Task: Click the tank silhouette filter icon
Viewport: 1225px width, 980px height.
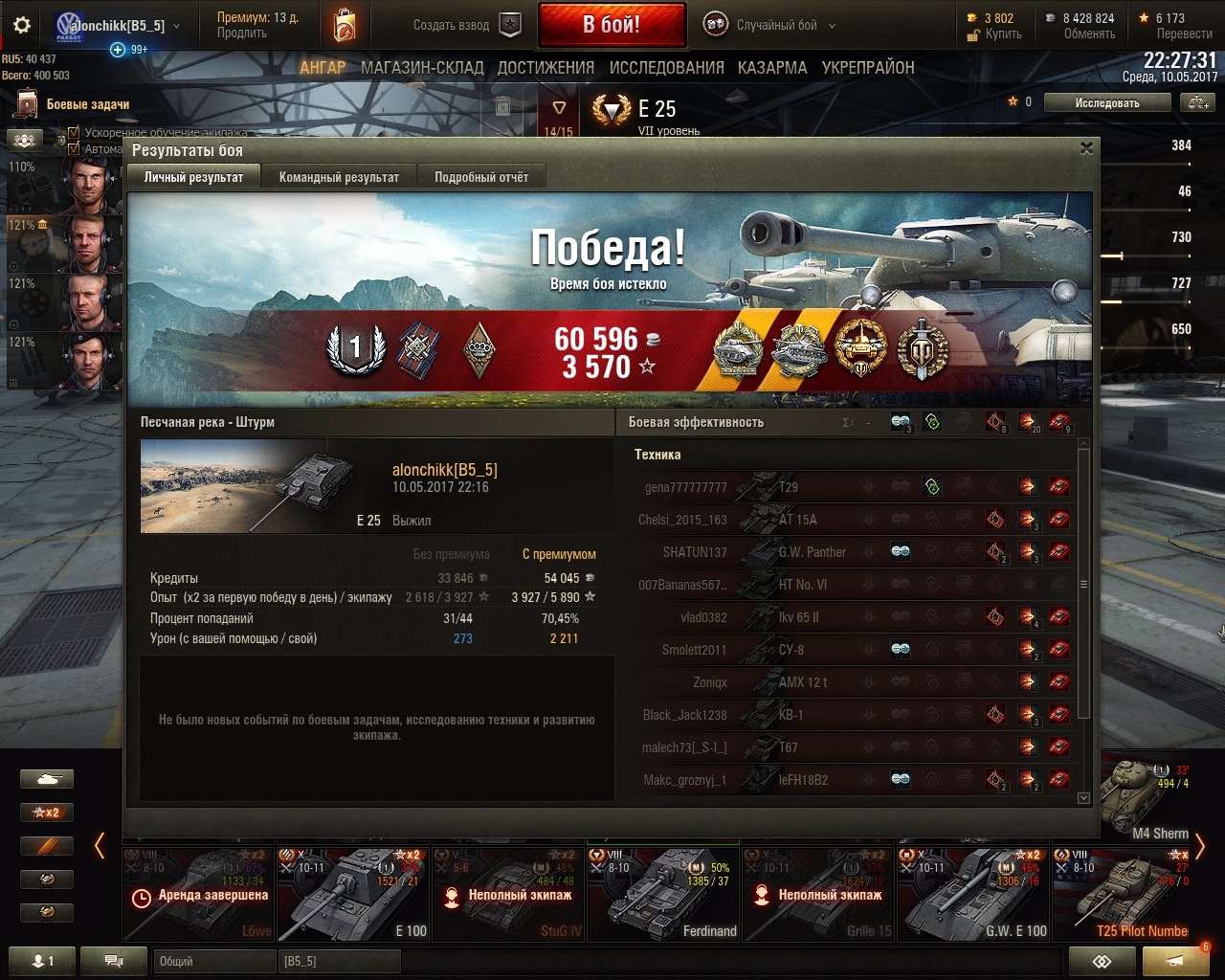Action: pyautogui.click(x=47, y=779)
